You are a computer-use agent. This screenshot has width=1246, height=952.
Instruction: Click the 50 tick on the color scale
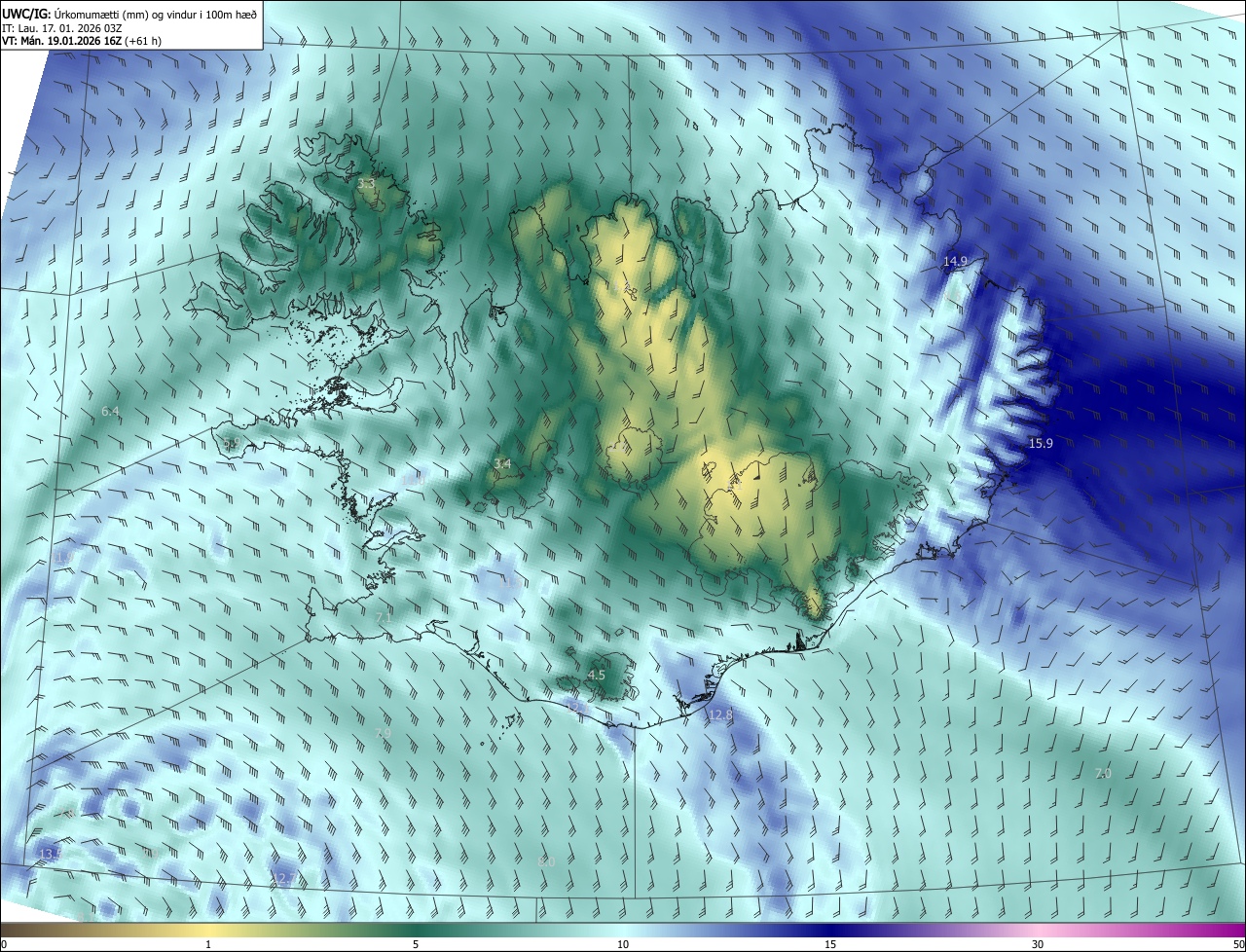click(1238, 944)
